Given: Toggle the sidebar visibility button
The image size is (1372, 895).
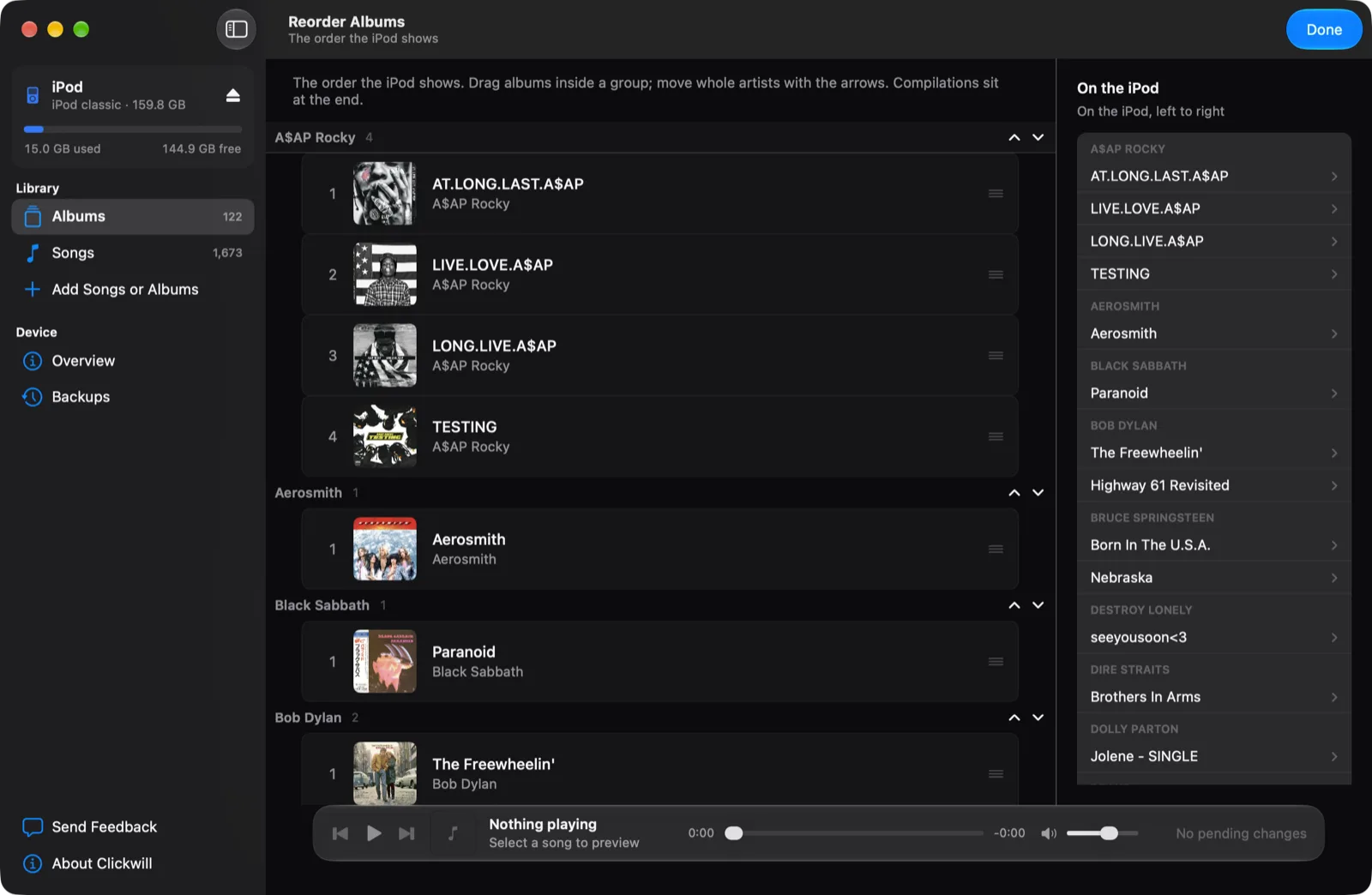Looking at the screenshot, I should coord(236,29).
